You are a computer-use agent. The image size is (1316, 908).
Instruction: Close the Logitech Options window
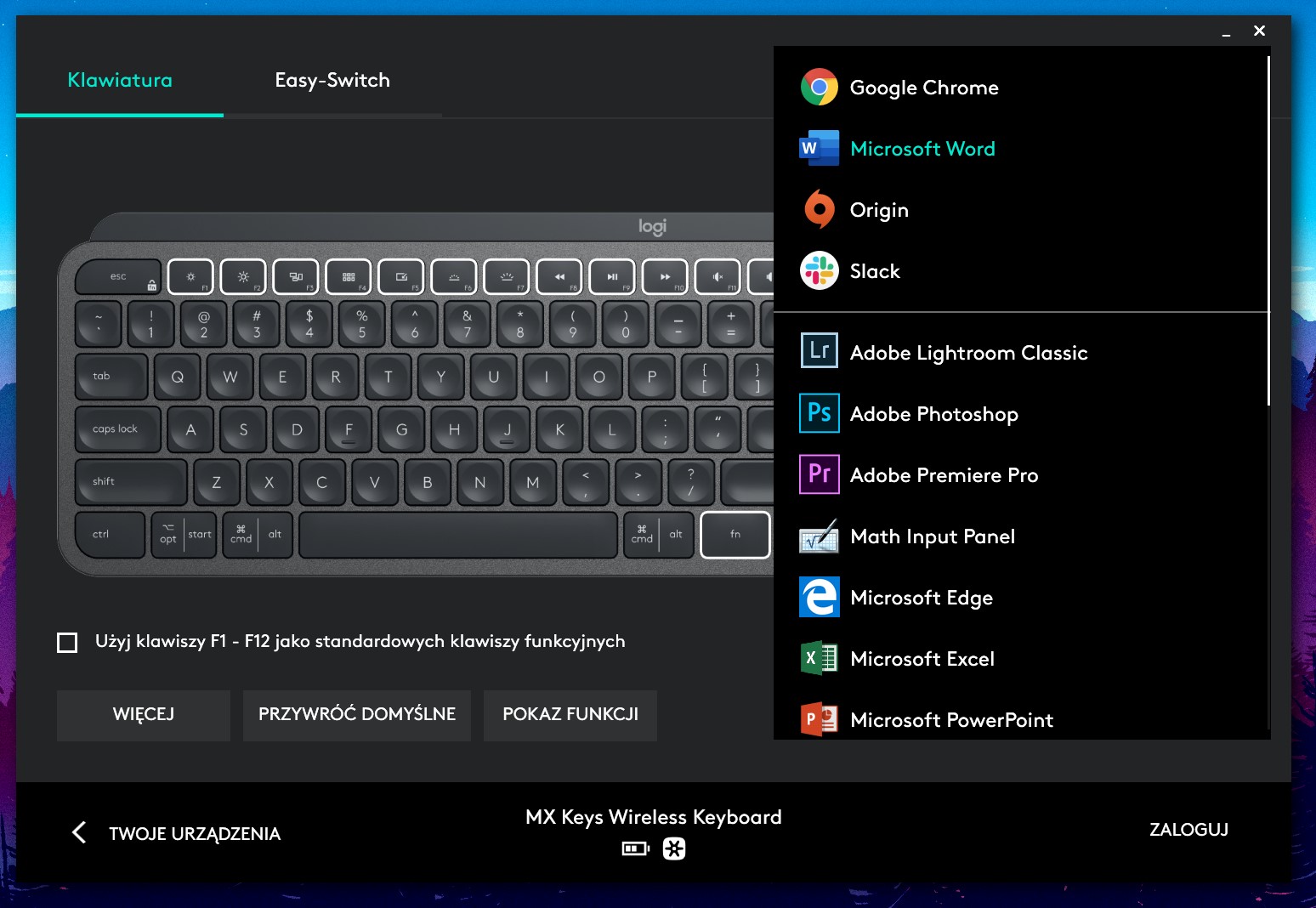(x=1260, y=31)
